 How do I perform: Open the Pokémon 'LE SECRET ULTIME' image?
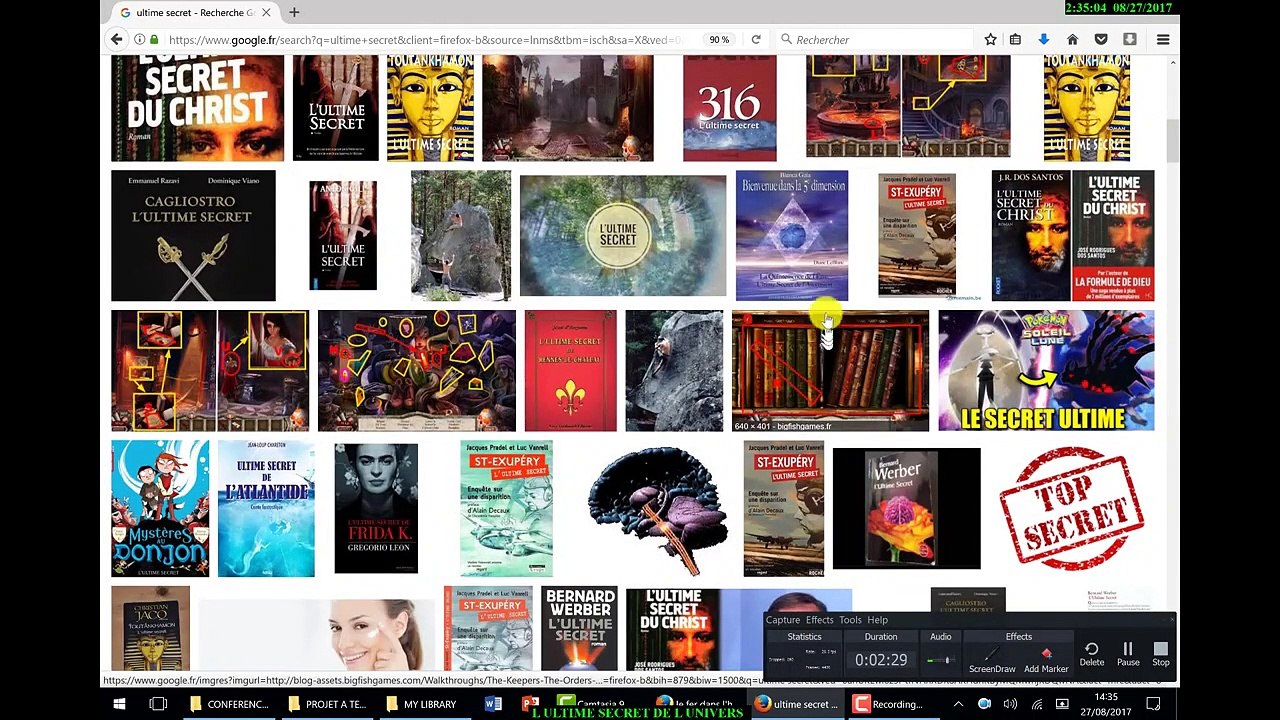click(x=1046, y=371)
